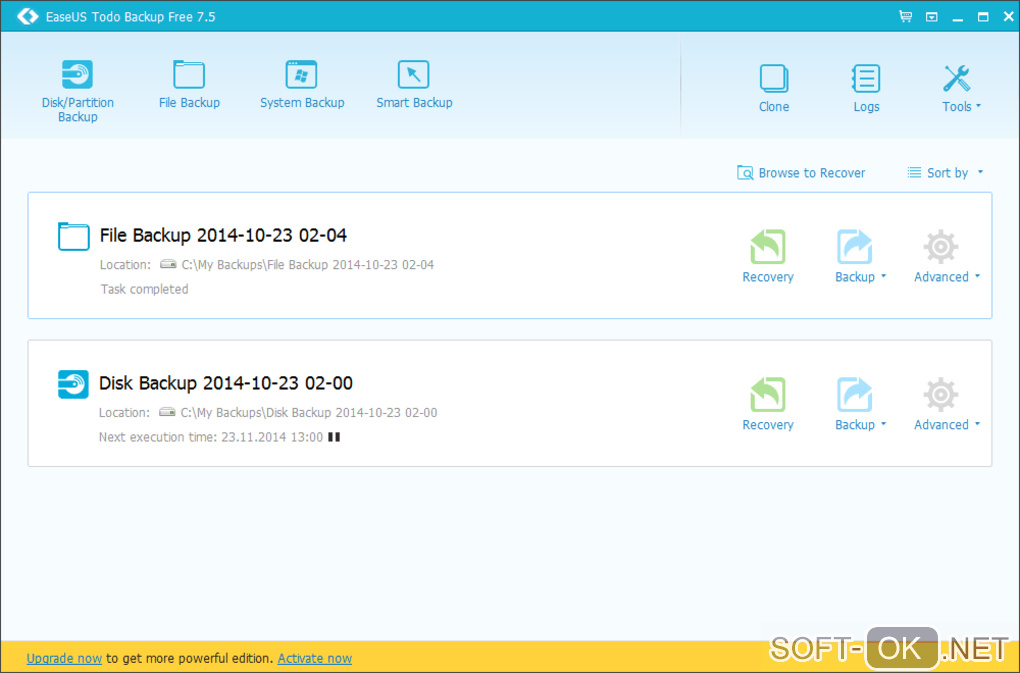1020x673 pixels.
Task: View the Logs
Action: [866, 88]
